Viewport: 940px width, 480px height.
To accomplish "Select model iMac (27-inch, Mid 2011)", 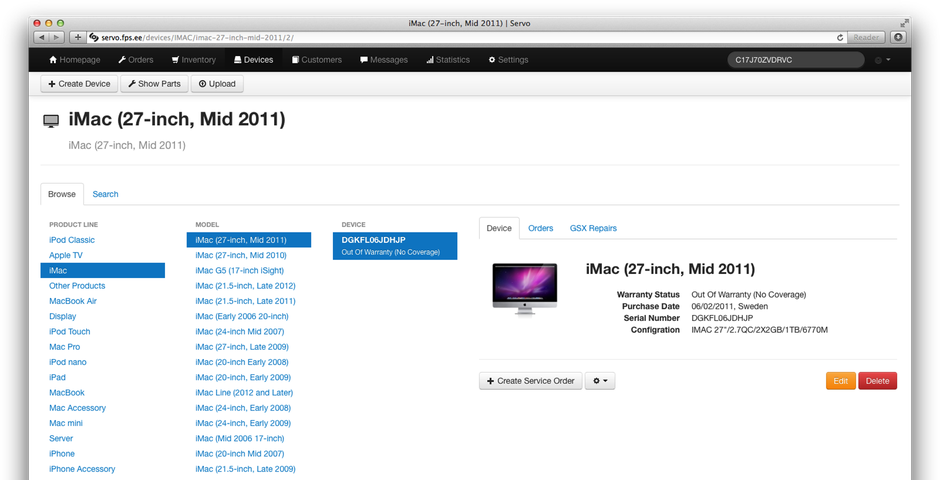I will click(249, 240).
